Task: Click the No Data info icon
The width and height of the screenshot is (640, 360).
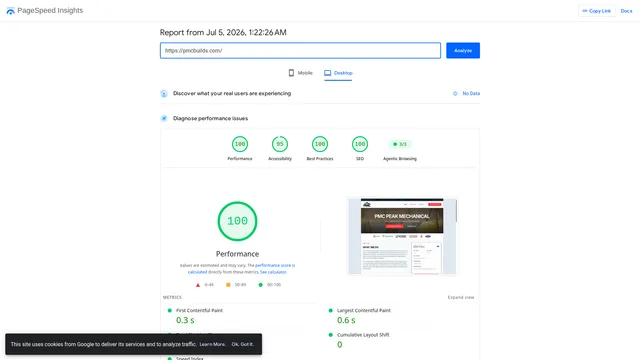Action: click(455, 93)
